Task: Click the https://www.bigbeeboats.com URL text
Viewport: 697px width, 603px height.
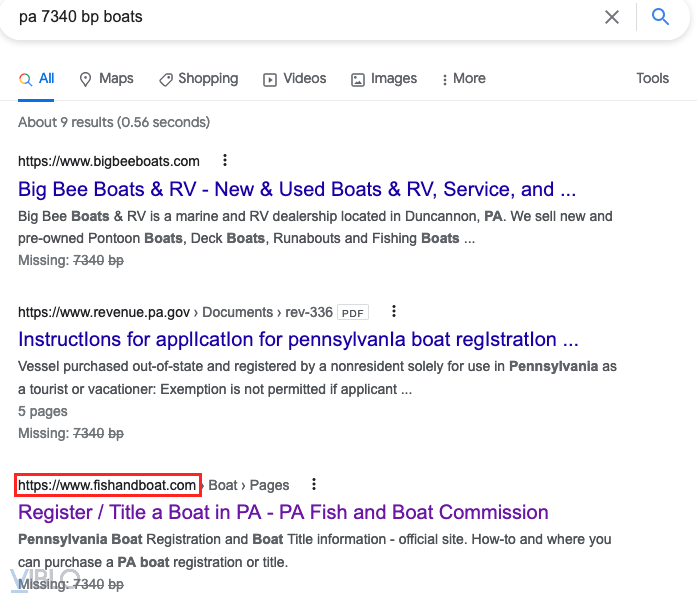Action: (x=109, y=161)
